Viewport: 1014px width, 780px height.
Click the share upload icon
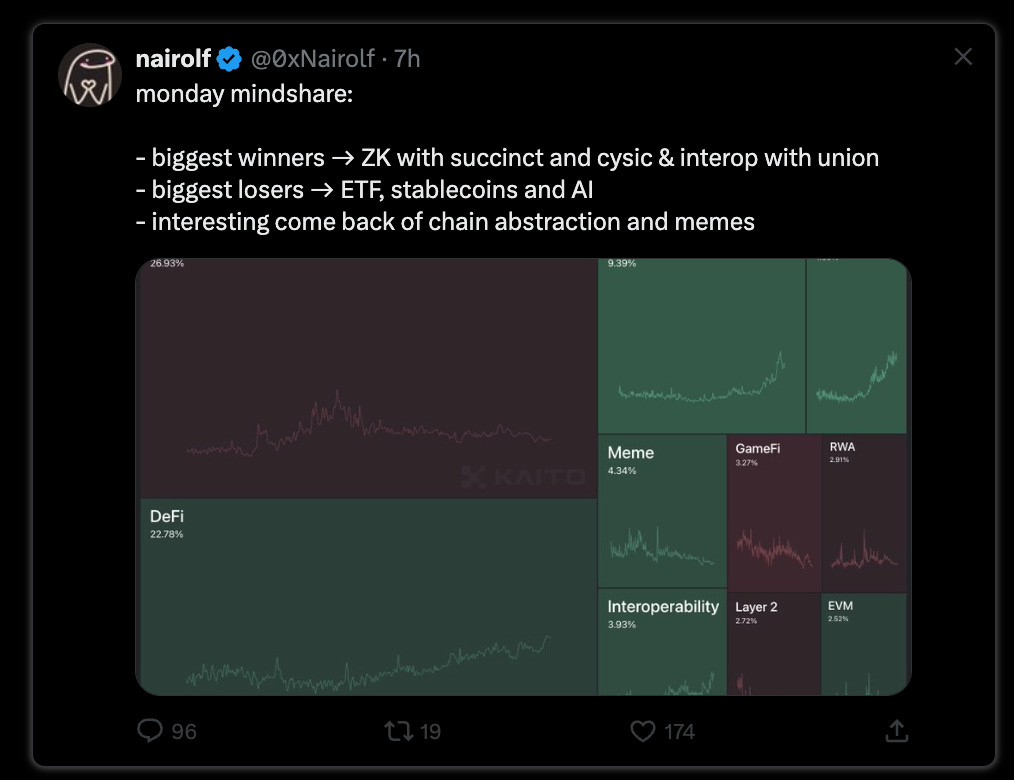[896, 731]
